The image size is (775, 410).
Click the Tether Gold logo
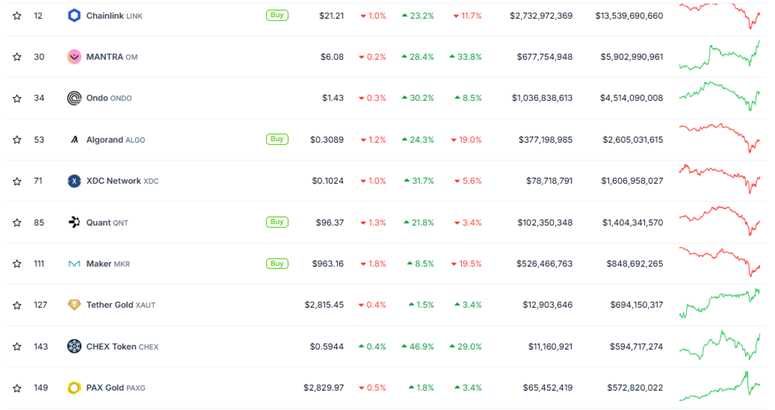tap(74, 305)
